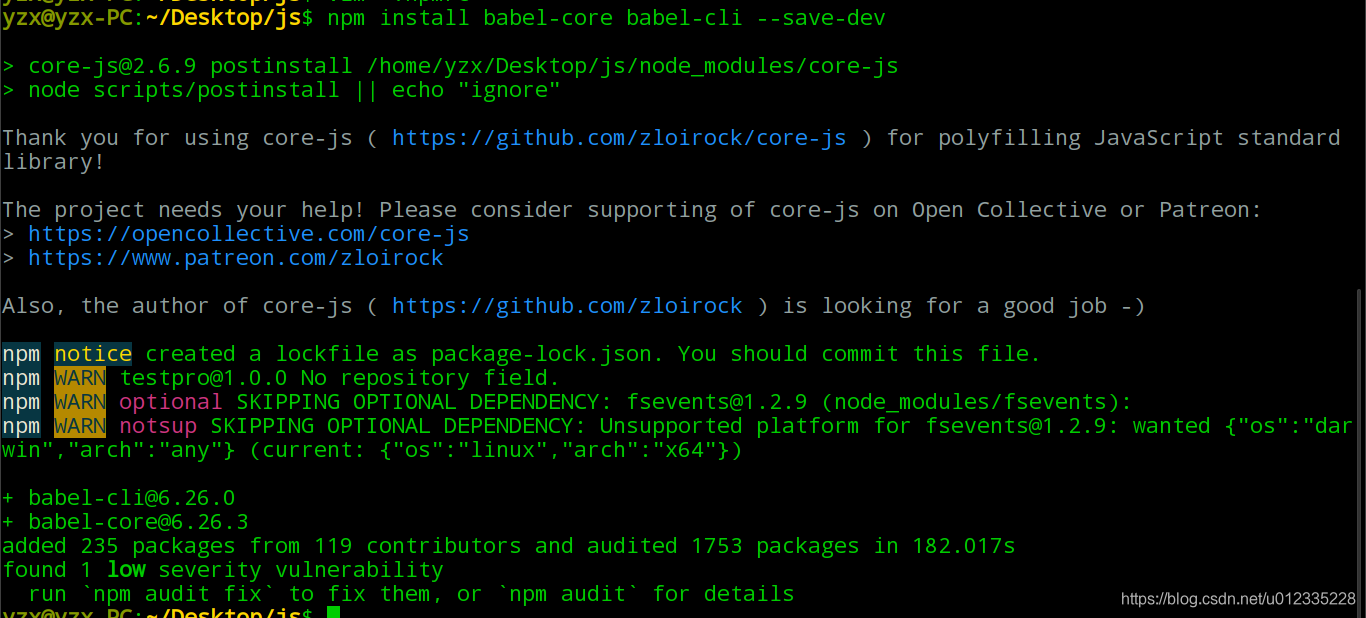The width and height of the screenshot is (1366, 618).
Task: Click the 'node scripts/postinstall || echo "ignore"' line
Action: point(281,90)
